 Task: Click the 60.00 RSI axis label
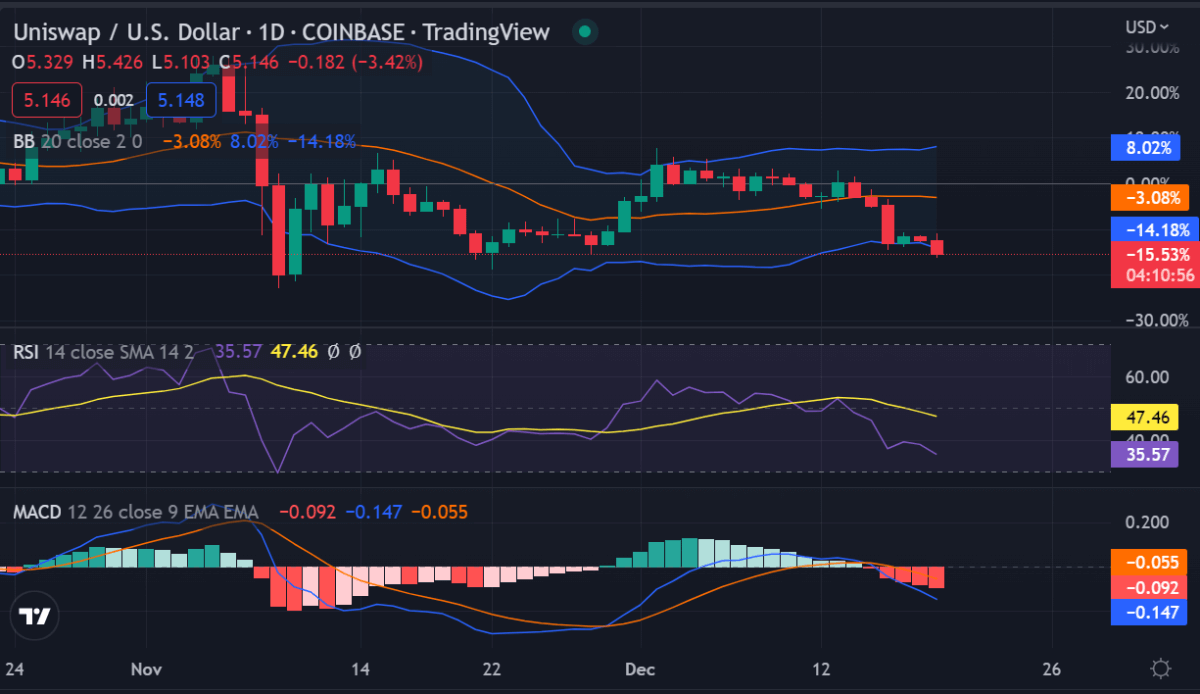[x=1148, y=377]
